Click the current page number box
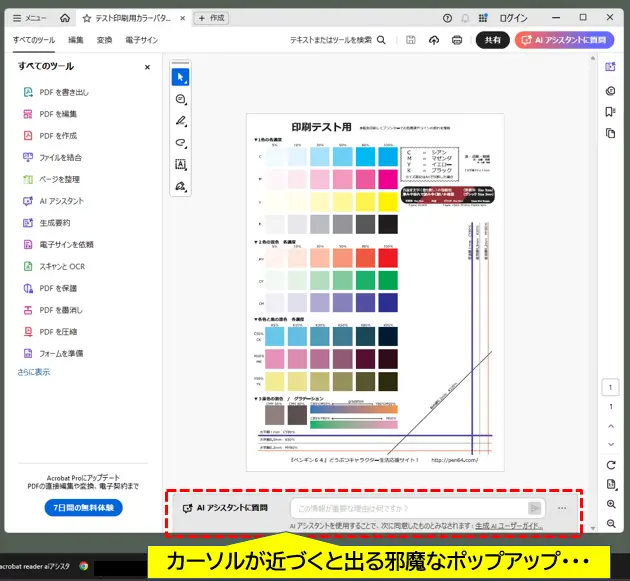The height and width of the screenshot is (581, 630). (x=610, y=387)
